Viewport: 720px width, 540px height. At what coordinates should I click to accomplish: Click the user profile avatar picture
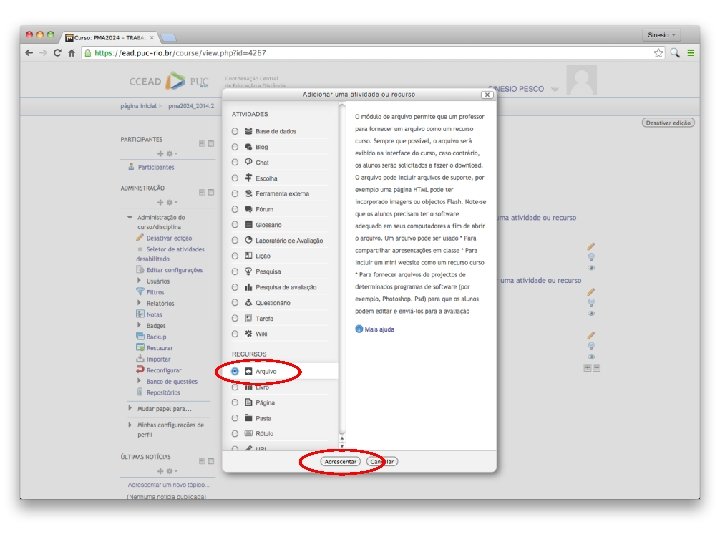pos(582,80)
